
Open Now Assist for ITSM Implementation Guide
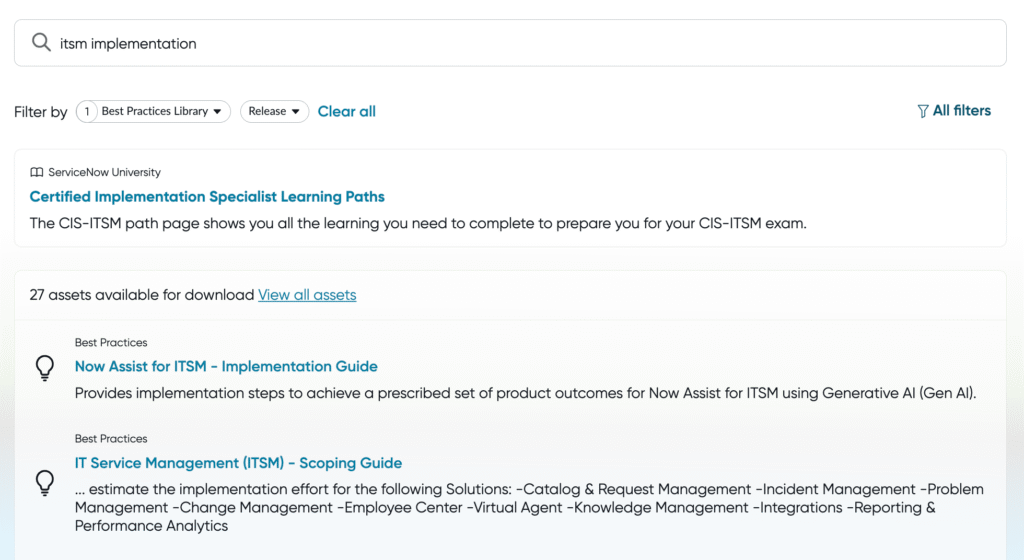pos(226,366)
